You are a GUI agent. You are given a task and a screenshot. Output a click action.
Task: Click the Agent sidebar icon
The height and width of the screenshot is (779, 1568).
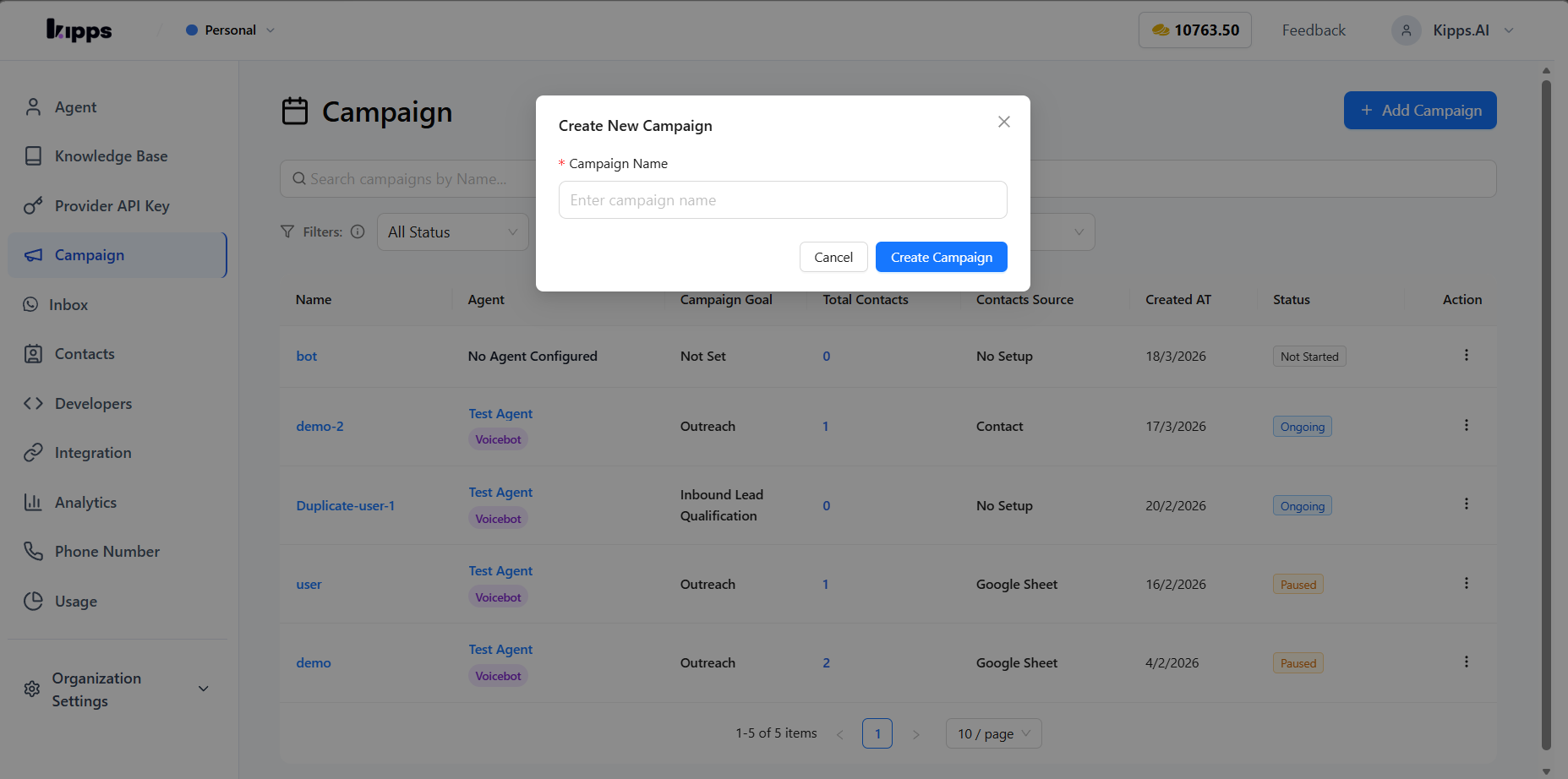click(33, 106)
